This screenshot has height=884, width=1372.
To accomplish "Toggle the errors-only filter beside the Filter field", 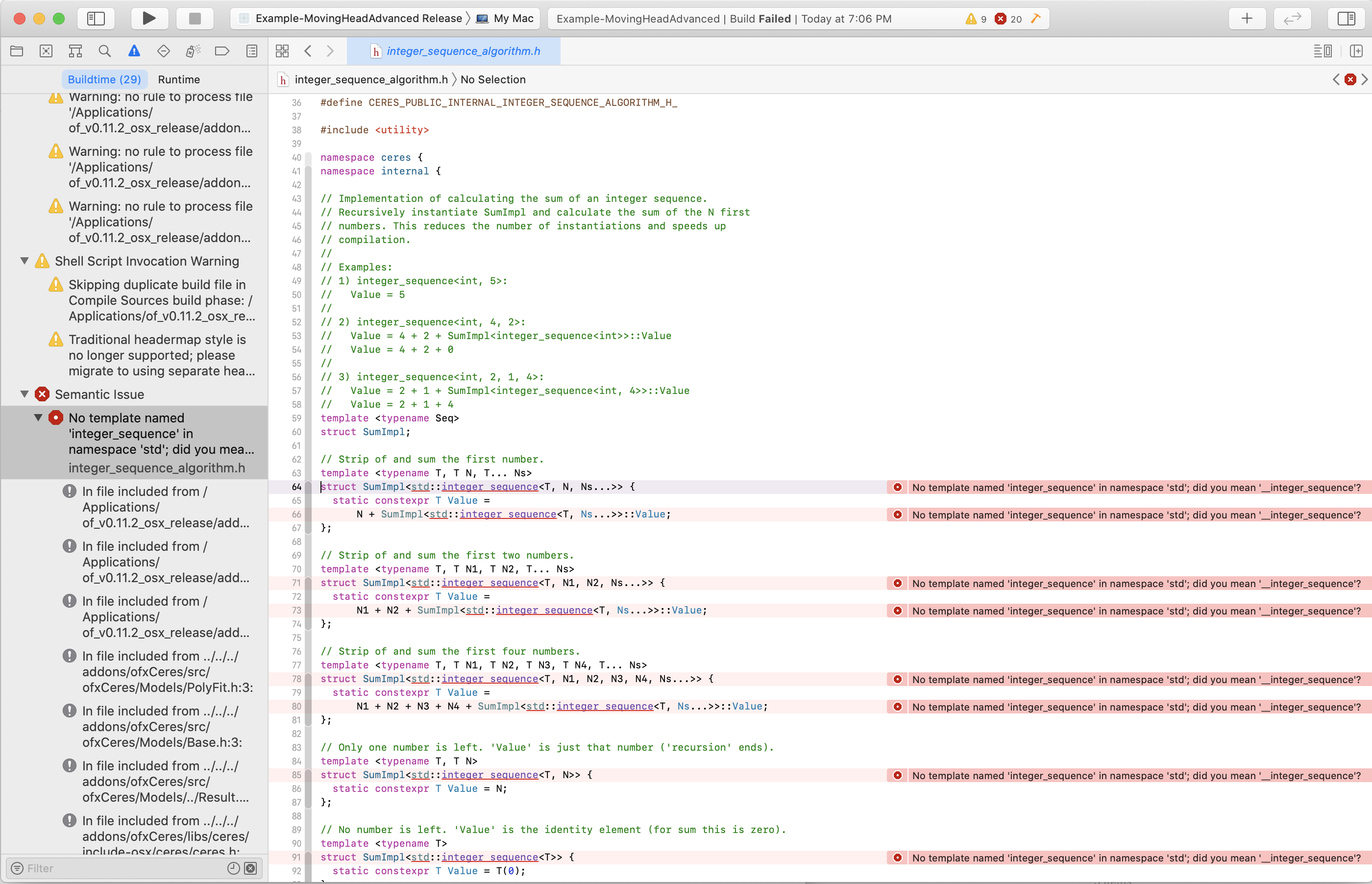I will [x=250, y=868].
